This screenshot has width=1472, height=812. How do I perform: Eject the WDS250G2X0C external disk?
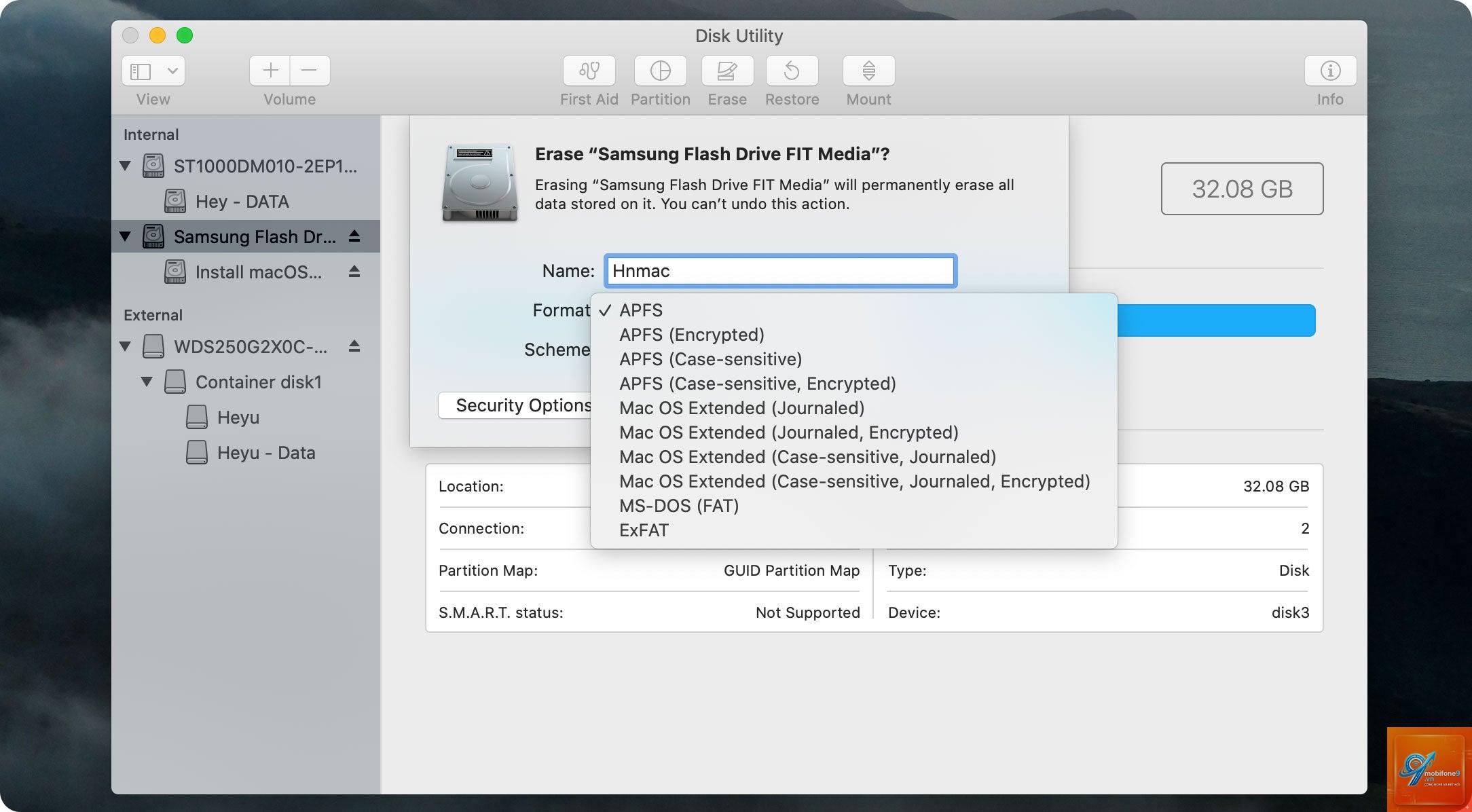(354, 346)
